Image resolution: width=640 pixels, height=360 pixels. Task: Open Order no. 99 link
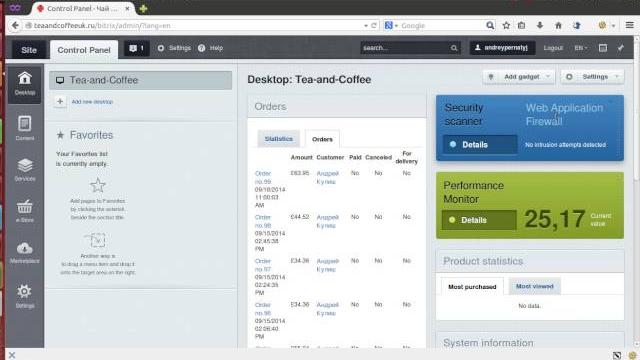click(x=263, y=177)
